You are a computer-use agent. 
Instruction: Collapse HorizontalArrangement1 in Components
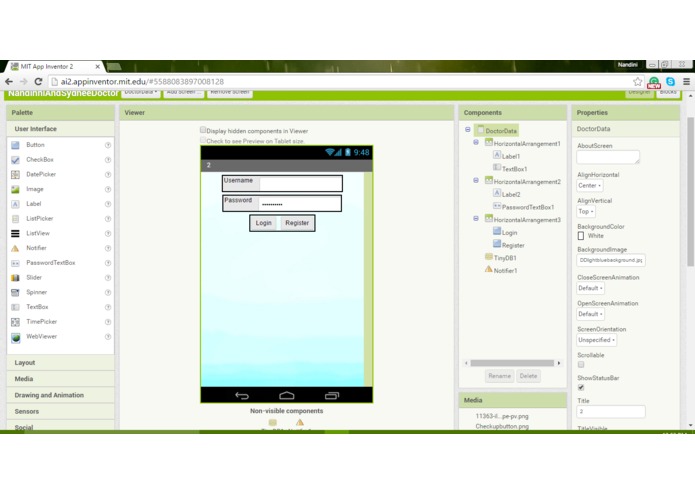click(x=476, y=143)
